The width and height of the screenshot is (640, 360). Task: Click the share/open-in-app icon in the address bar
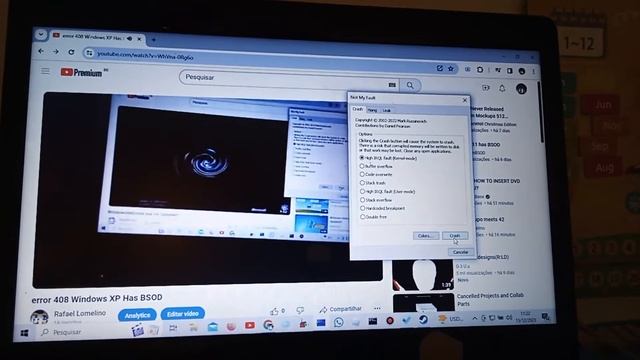[440, 68]
